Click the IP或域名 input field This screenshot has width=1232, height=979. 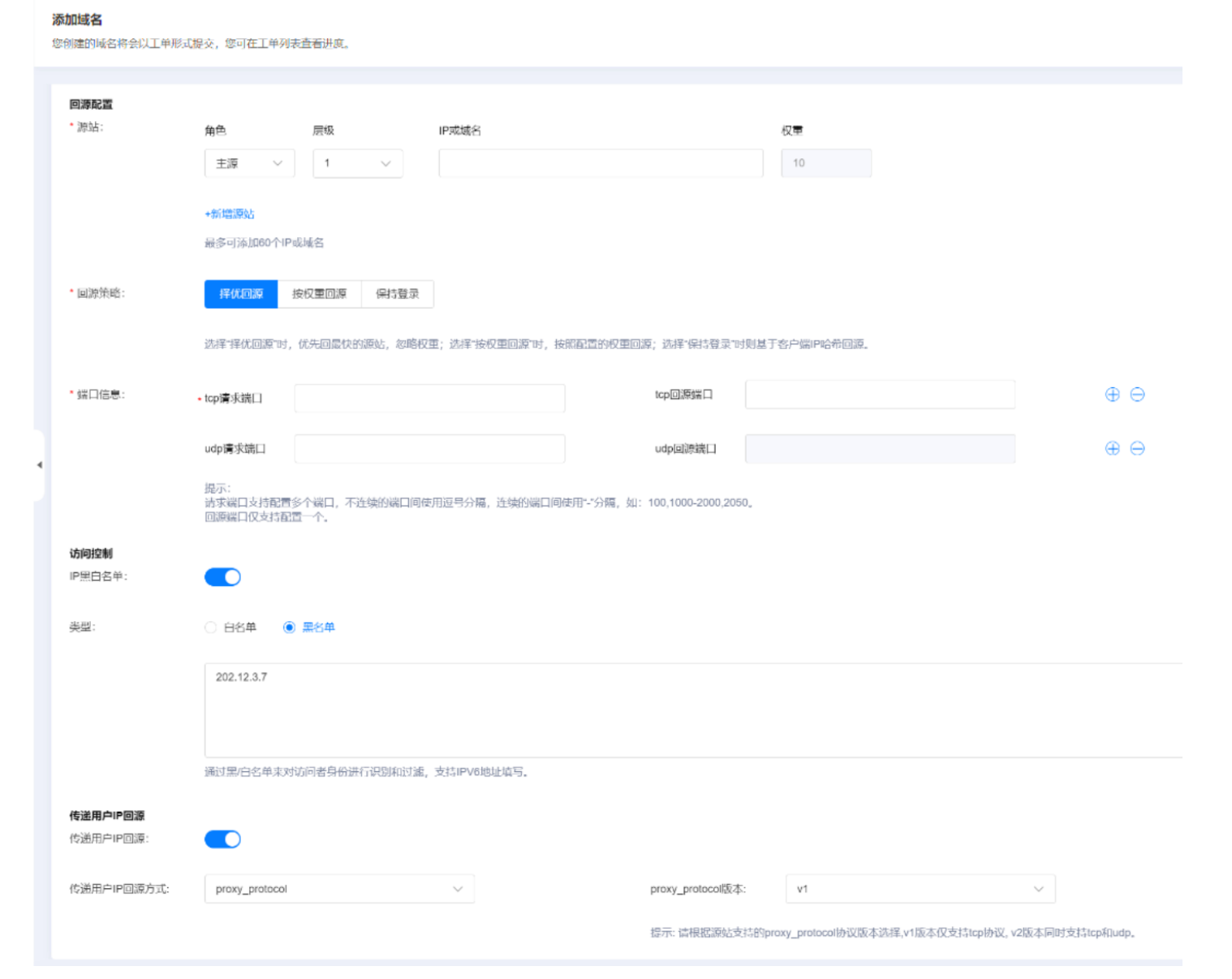tap(601, 163)
